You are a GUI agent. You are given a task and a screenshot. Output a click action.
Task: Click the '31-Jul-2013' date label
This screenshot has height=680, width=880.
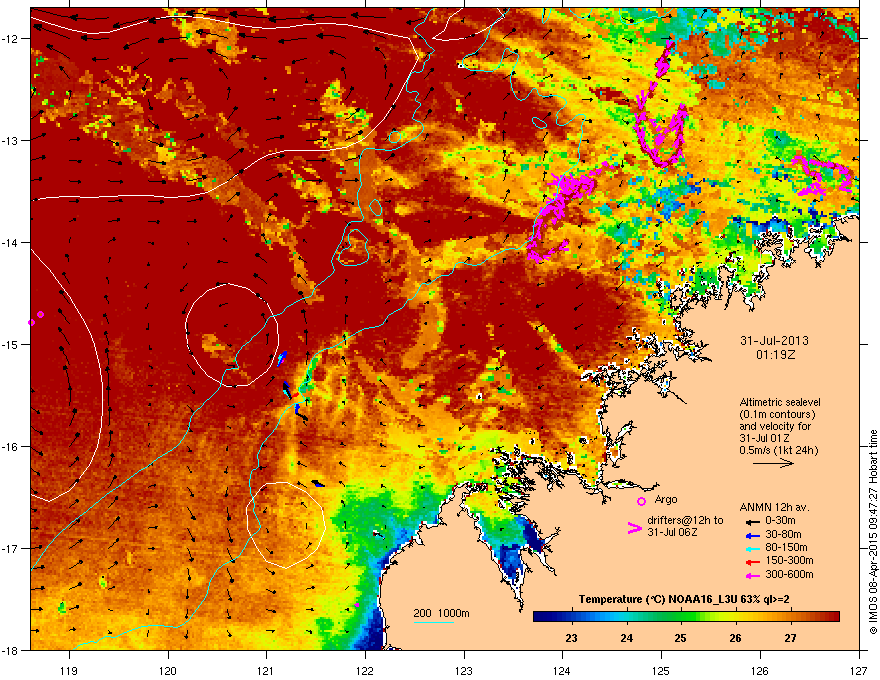(x=774, y=341)
